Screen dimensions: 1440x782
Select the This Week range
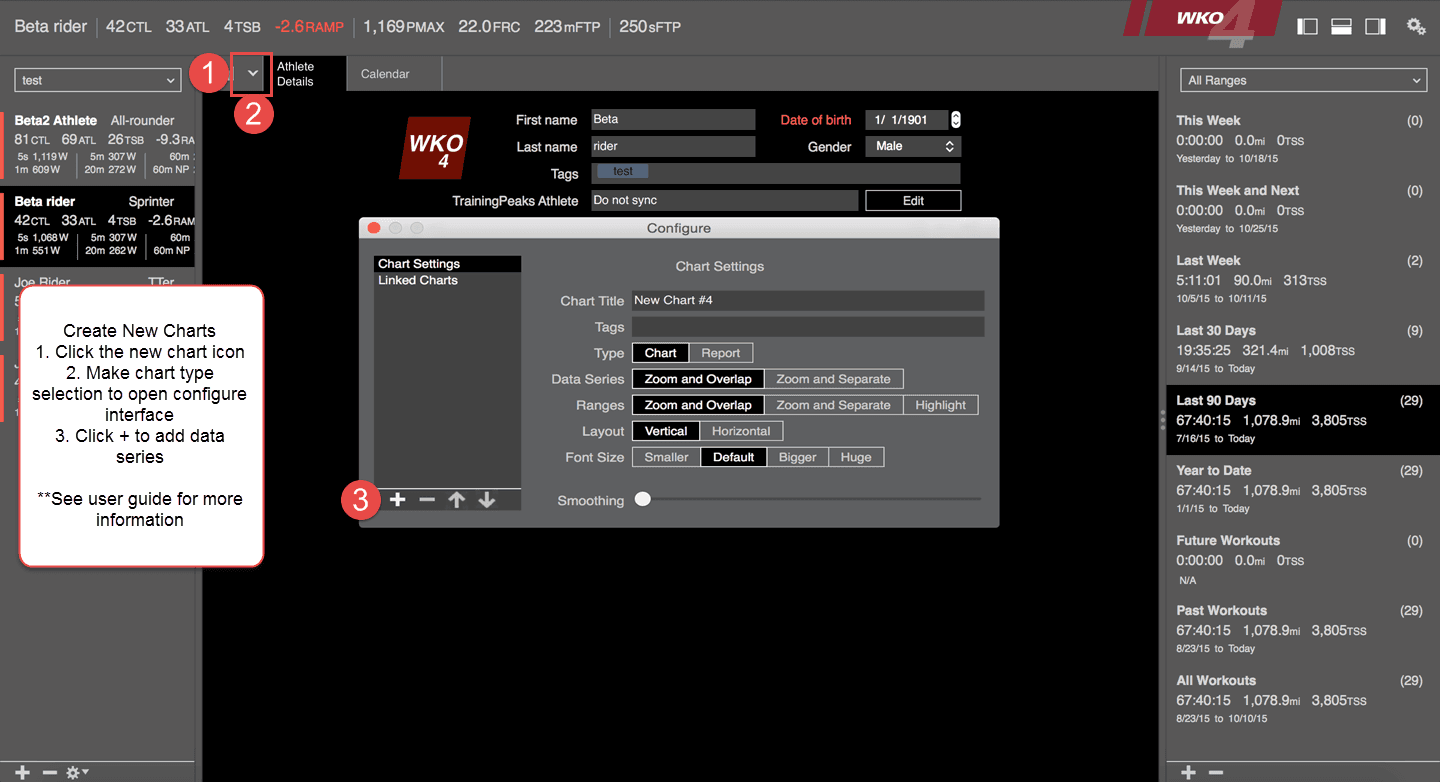(x=1303, y=140)
